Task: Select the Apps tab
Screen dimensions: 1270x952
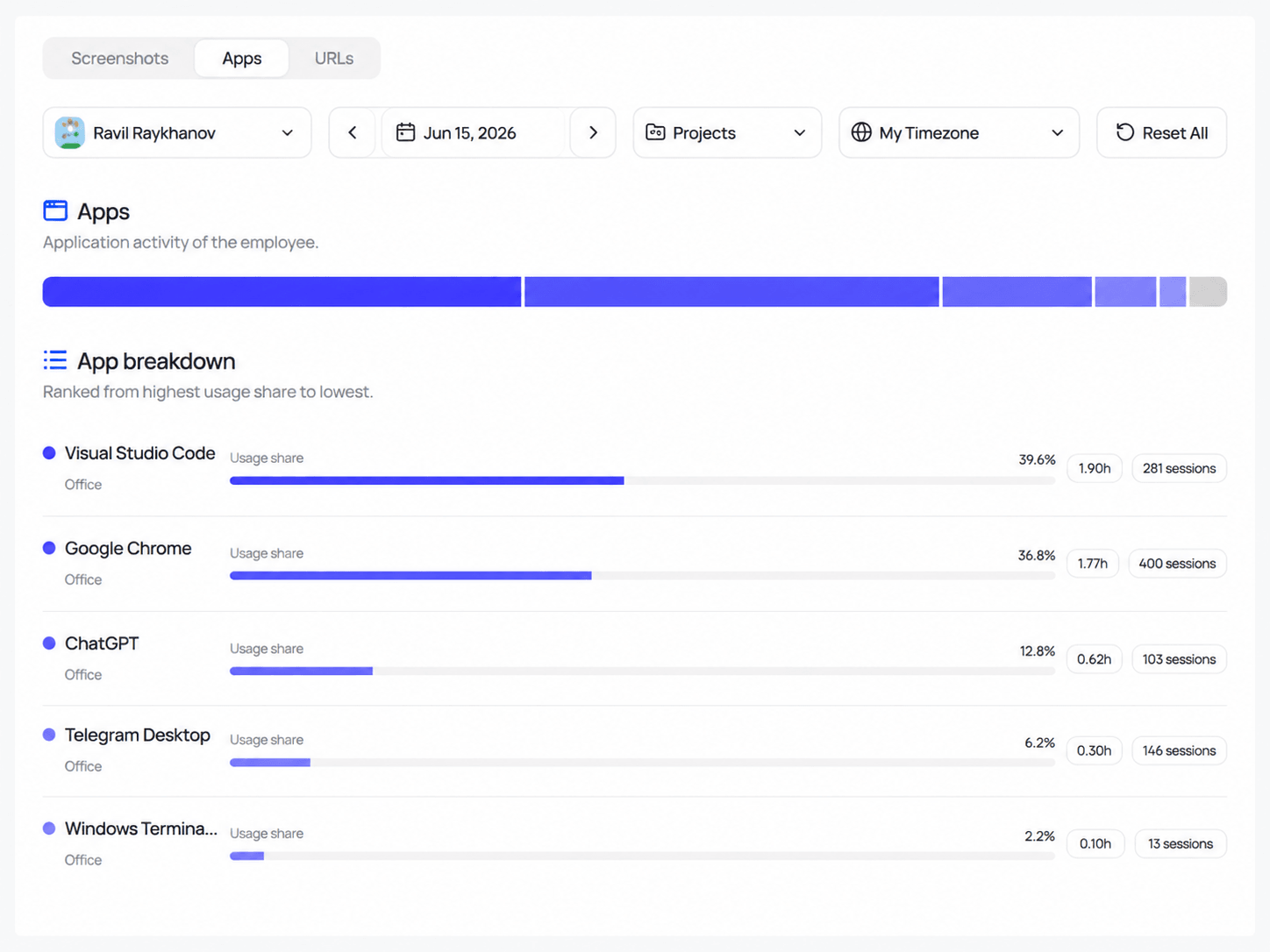Action: 242,58
